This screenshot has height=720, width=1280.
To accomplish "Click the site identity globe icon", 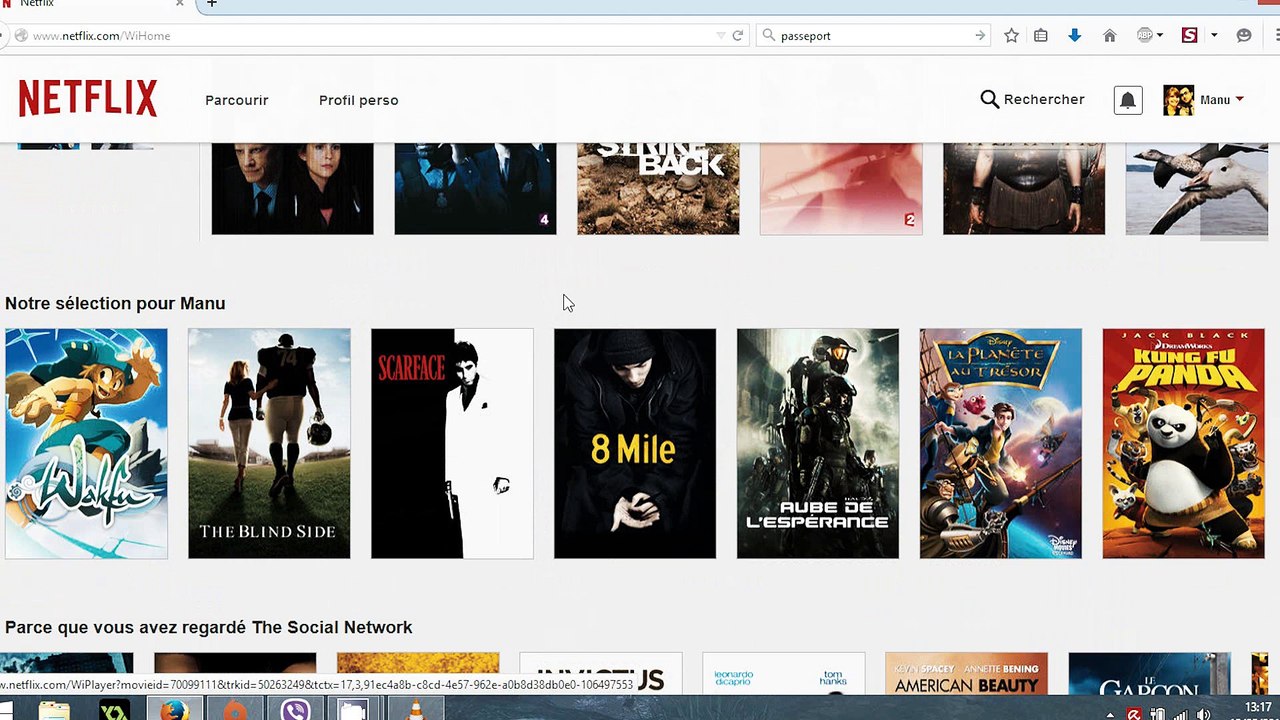I will pos(20,35).
